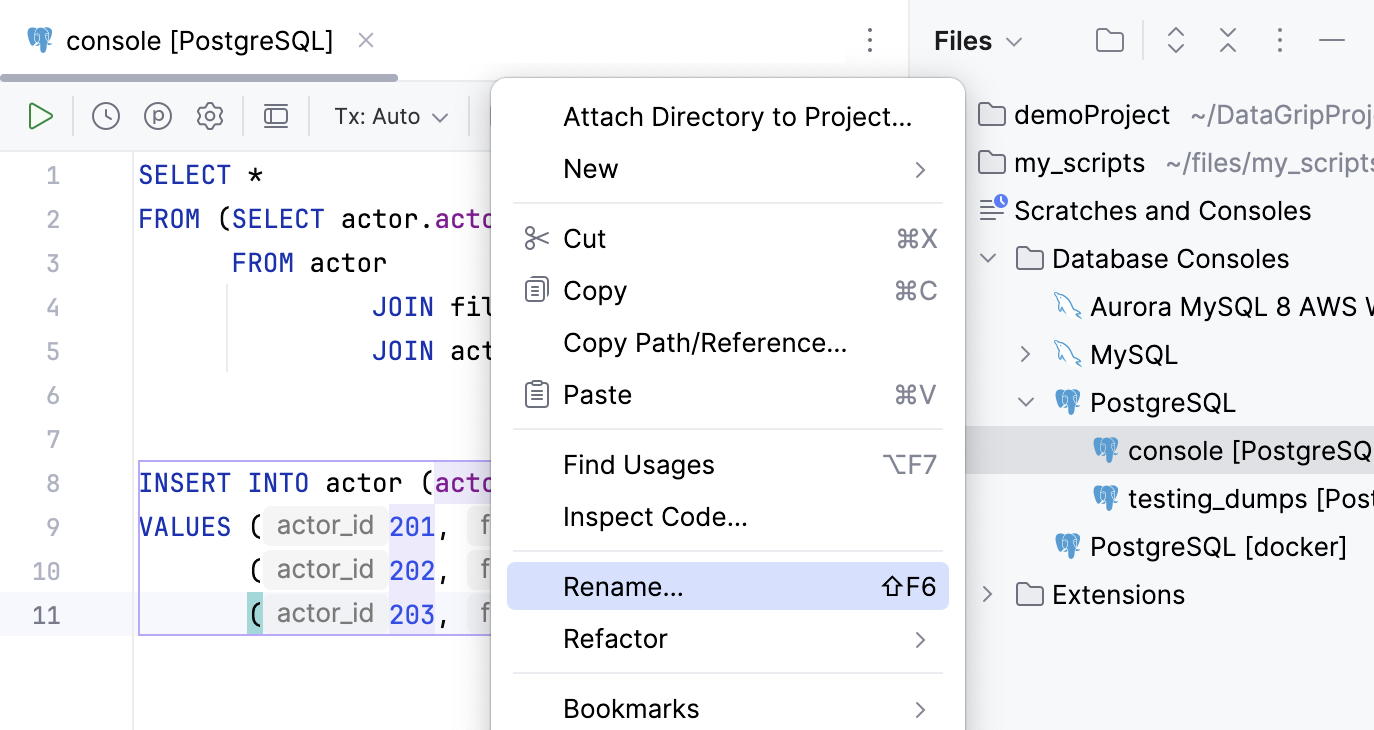Open query execution history clock icon
The image size is (1374, 730).
point(105,116)
